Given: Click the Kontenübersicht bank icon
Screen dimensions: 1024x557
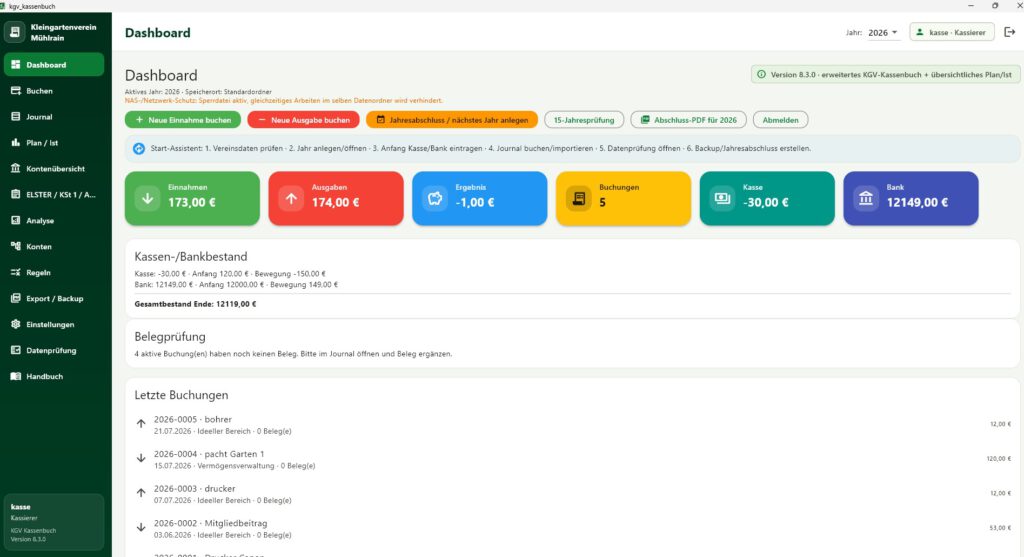Looking at the screenshot, I should pyautogui.click(x=16, y=168).
